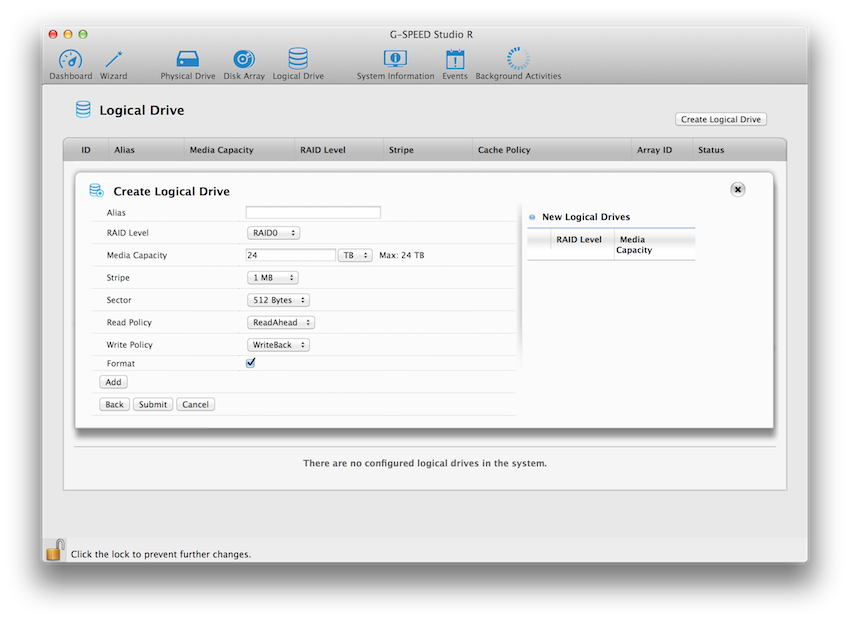Click the Submit button
The image size is (850, 621).
click(153, 404)
